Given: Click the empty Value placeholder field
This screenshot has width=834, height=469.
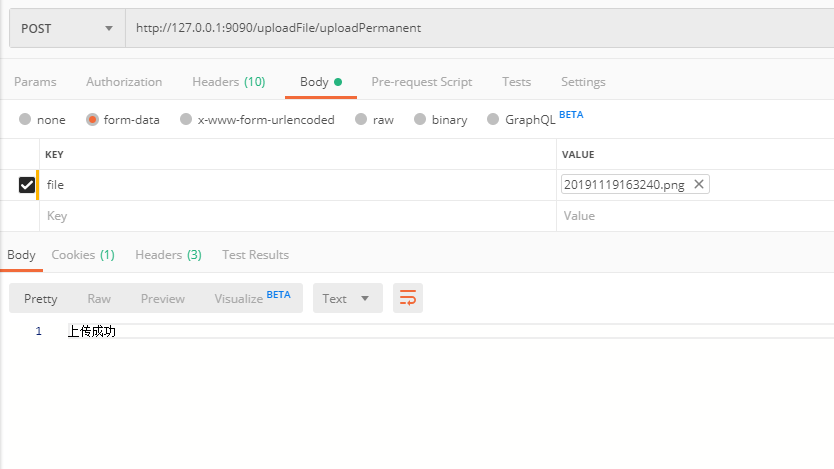Looking at the screenshot, I should tap(695, 216).
